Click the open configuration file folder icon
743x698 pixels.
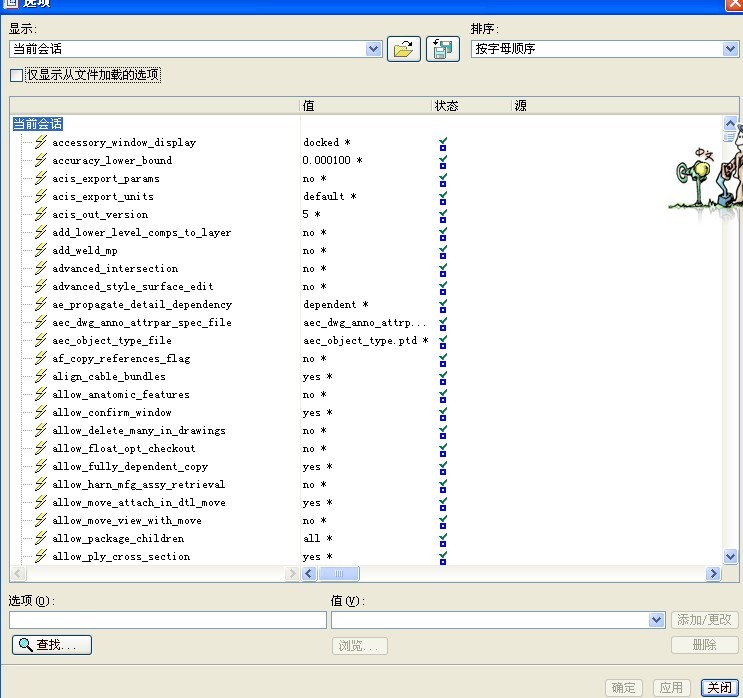pos(404,49)
